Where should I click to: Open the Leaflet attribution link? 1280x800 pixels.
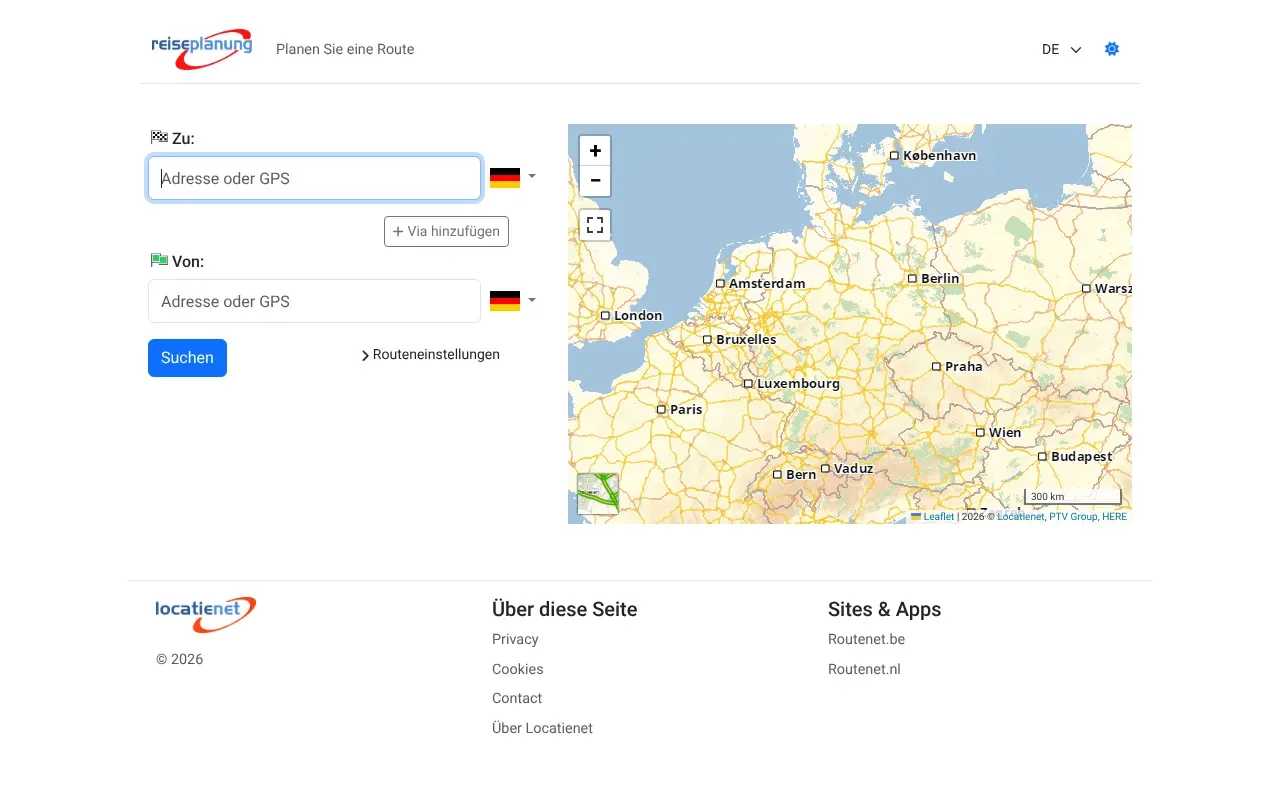pos(938,516)
